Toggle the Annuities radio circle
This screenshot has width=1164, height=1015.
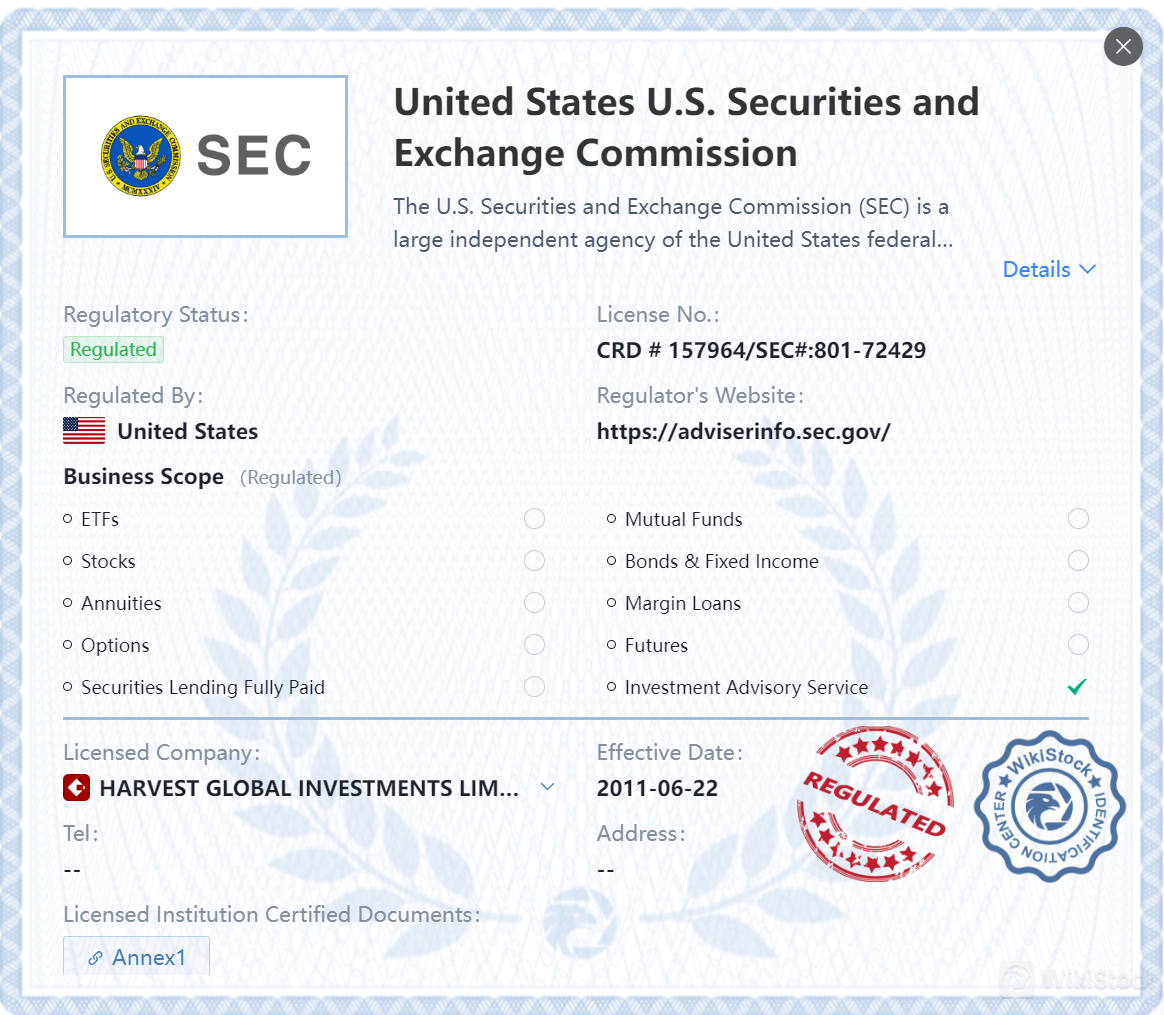pos(534,602)
